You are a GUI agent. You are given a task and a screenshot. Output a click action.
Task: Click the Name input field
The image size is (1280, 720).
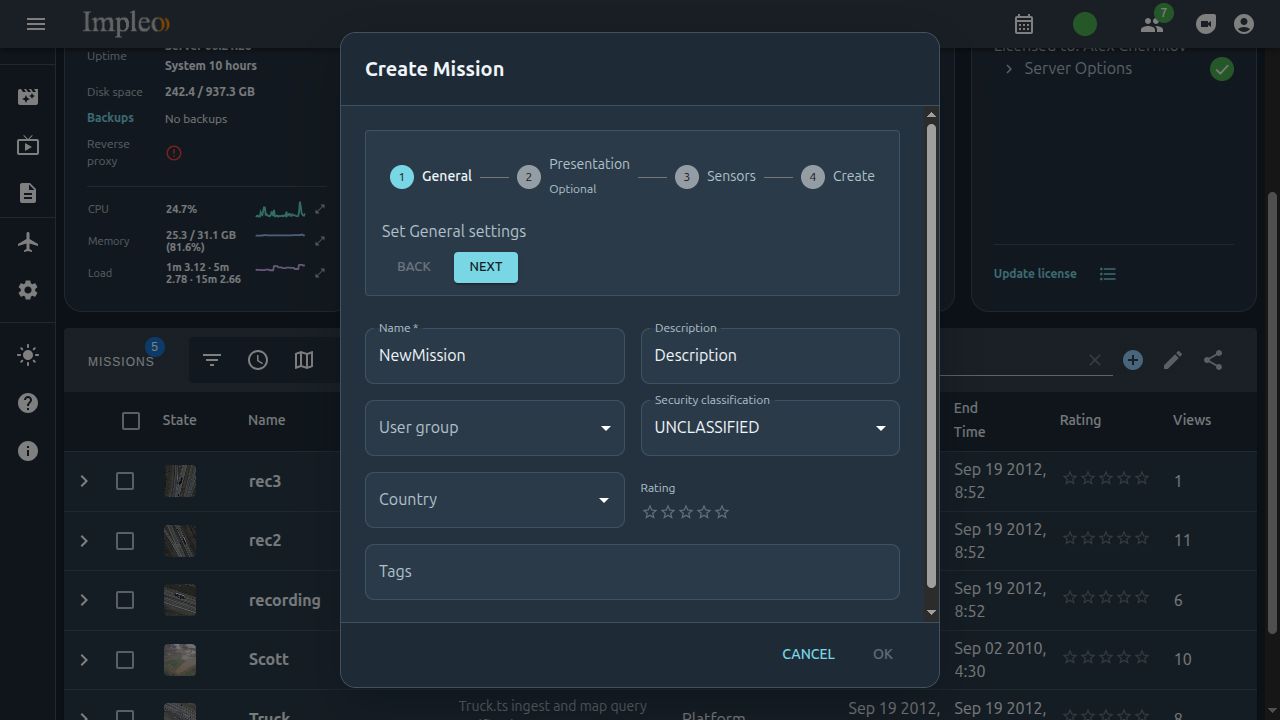[495, 356]
